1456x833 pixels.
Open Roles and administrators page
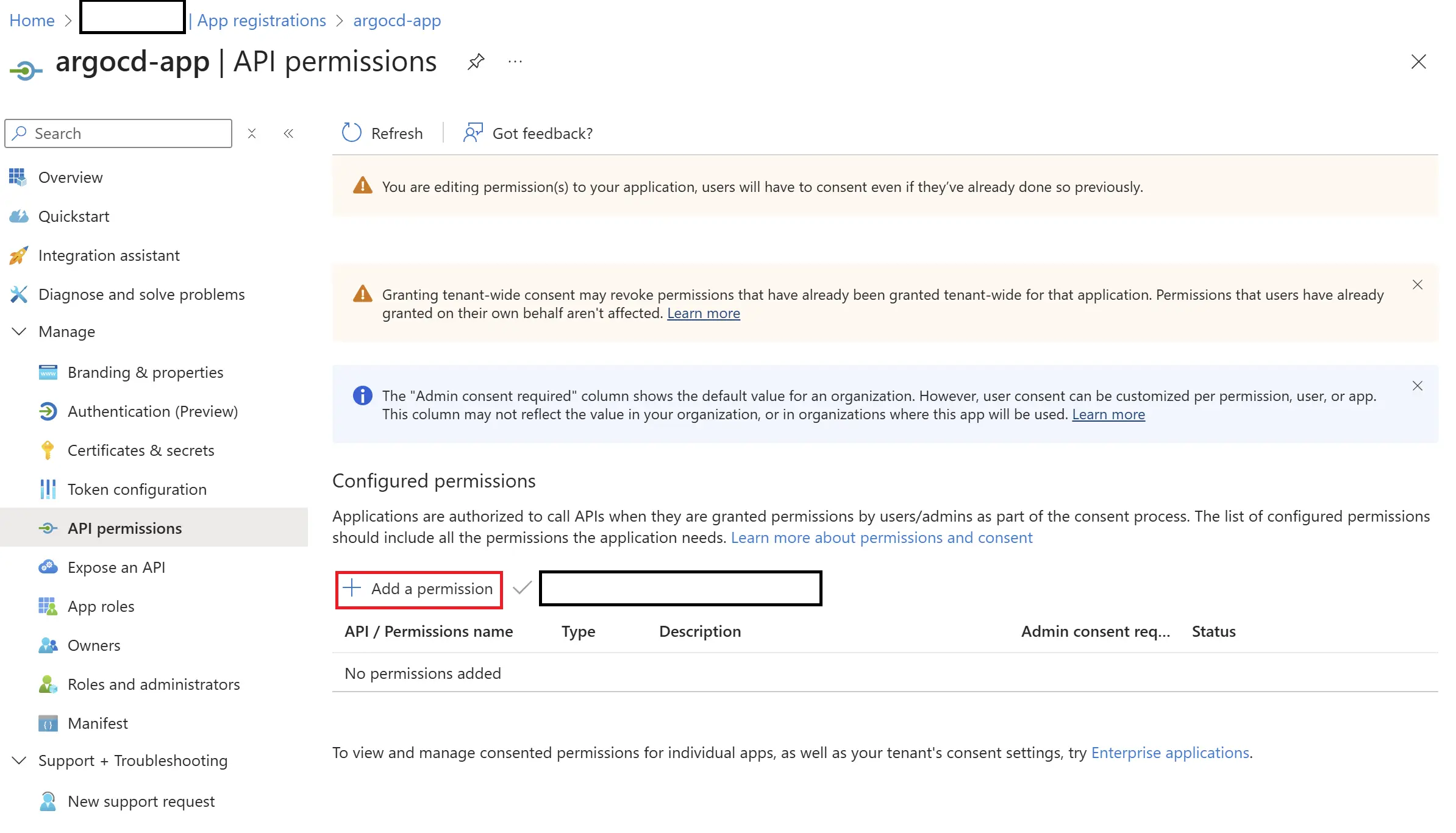point(154,684)
